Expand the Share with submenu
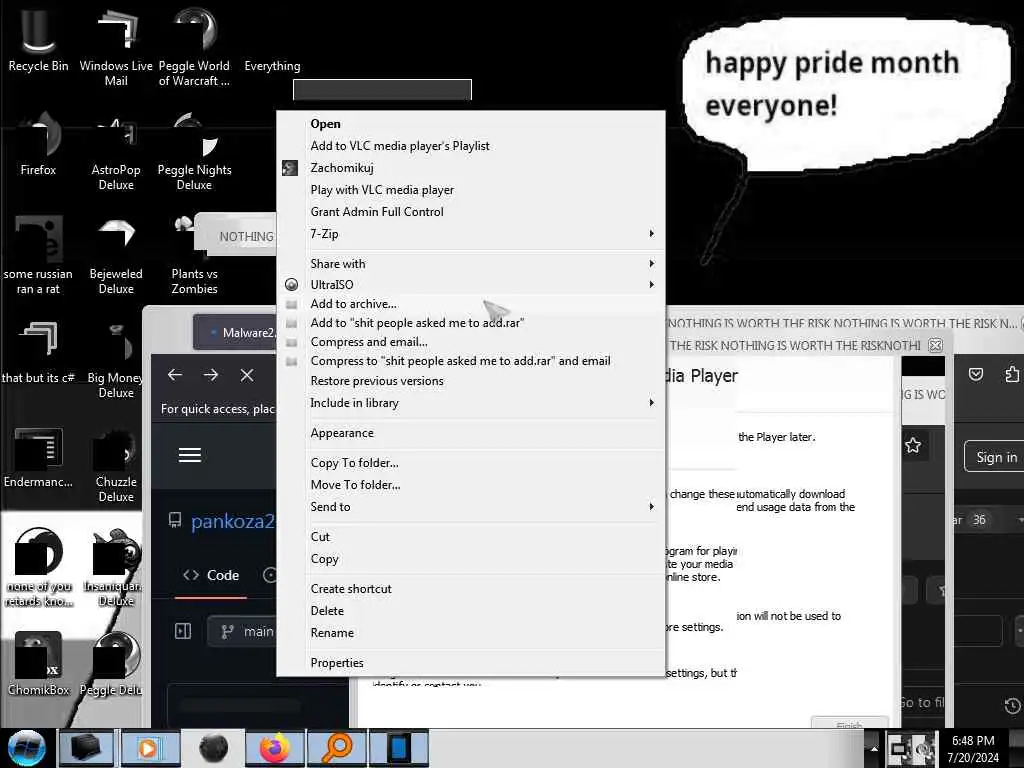 tap(470, 264)
